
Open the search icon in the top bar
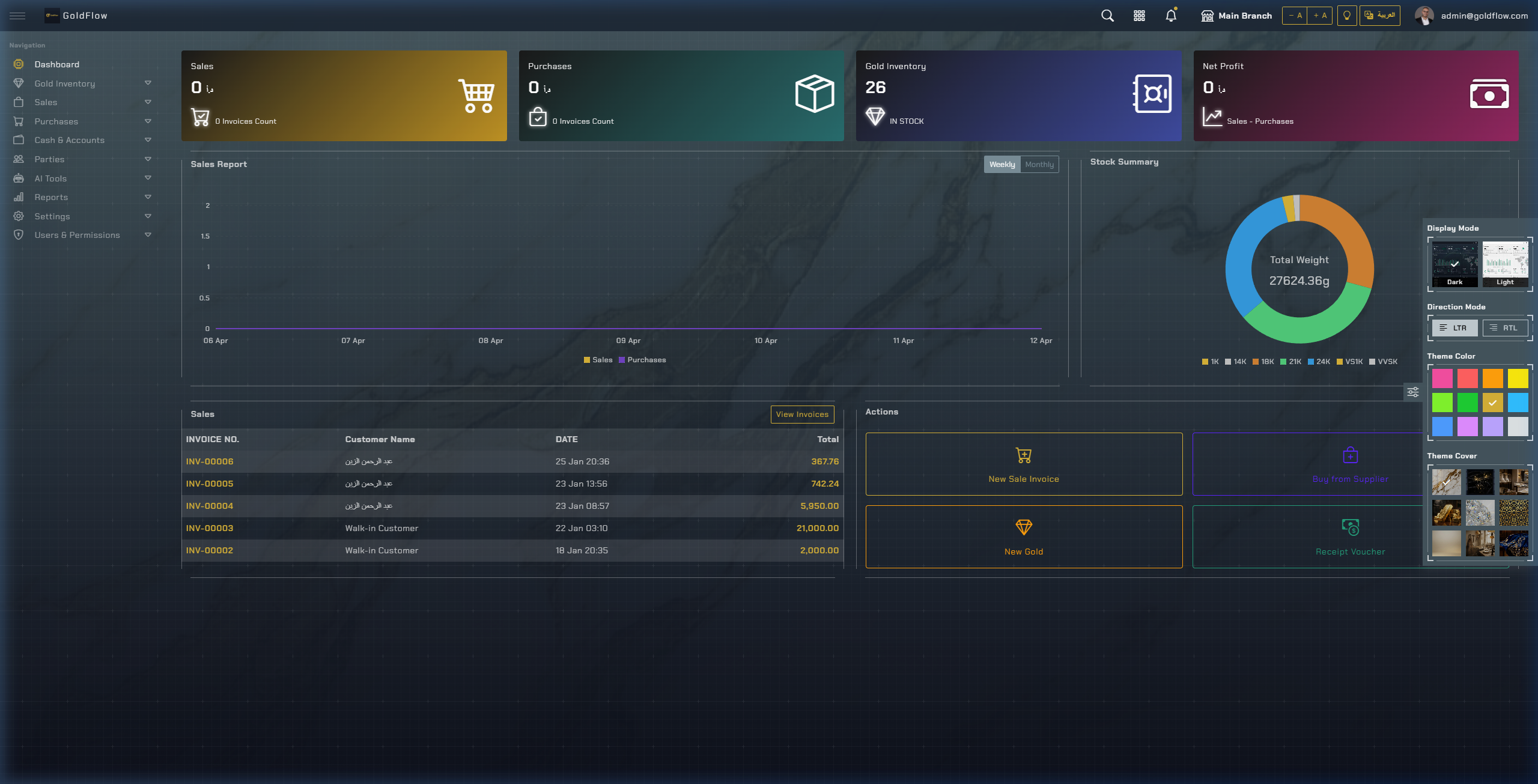pos(1107,15)
